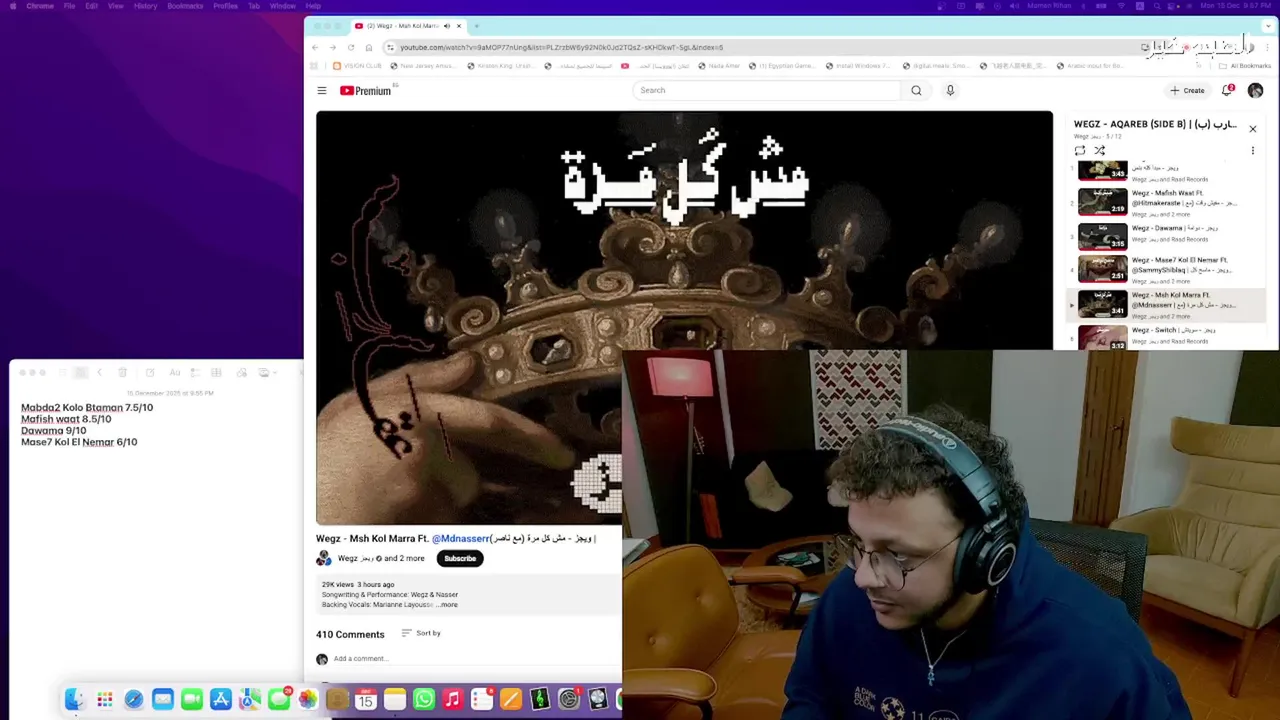Open Safari from the Dock
This screenshot has height=720, width=1280.
pyautogui.click(x=133, y=699)
